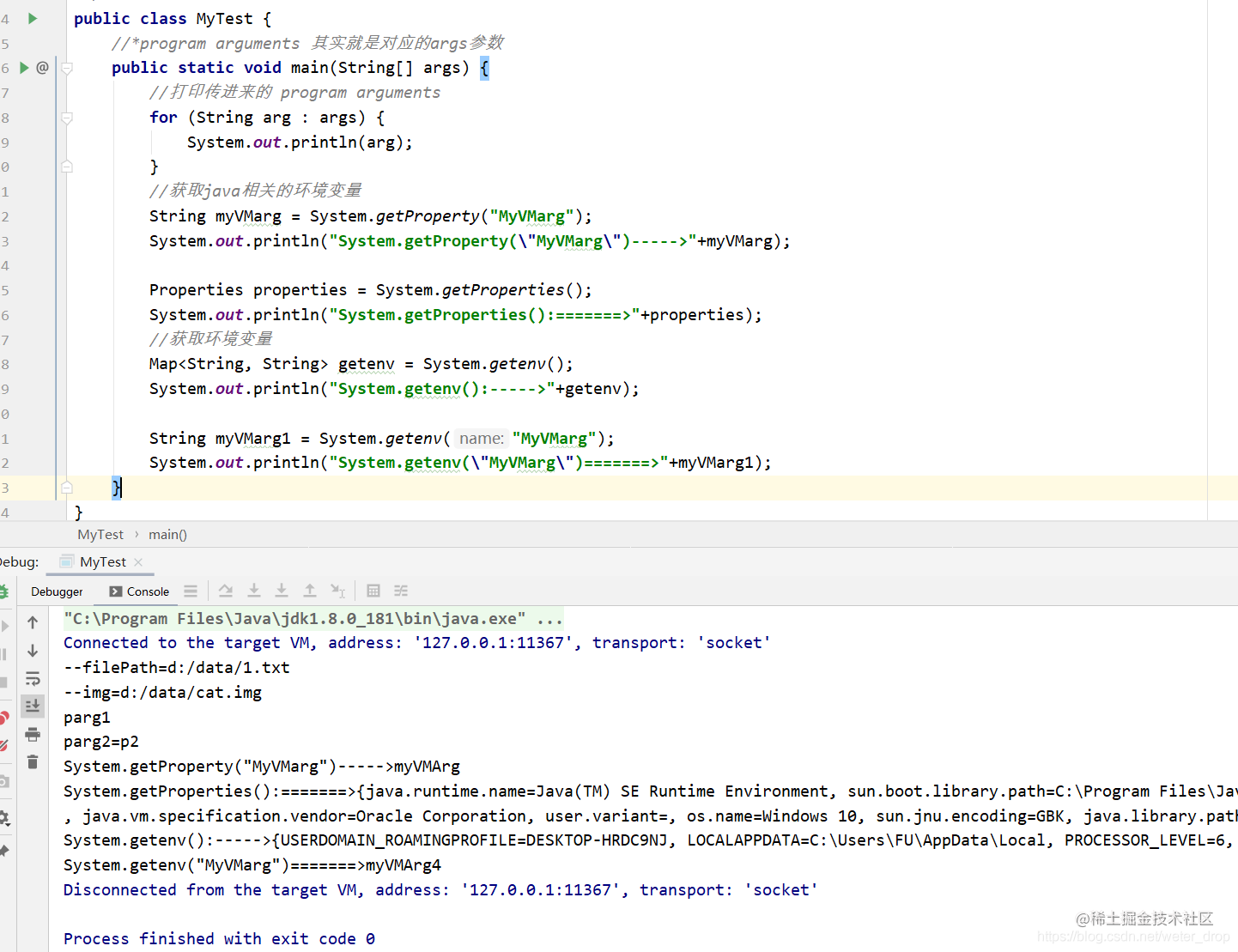Click the Run icon next to main method

(23, 67)
